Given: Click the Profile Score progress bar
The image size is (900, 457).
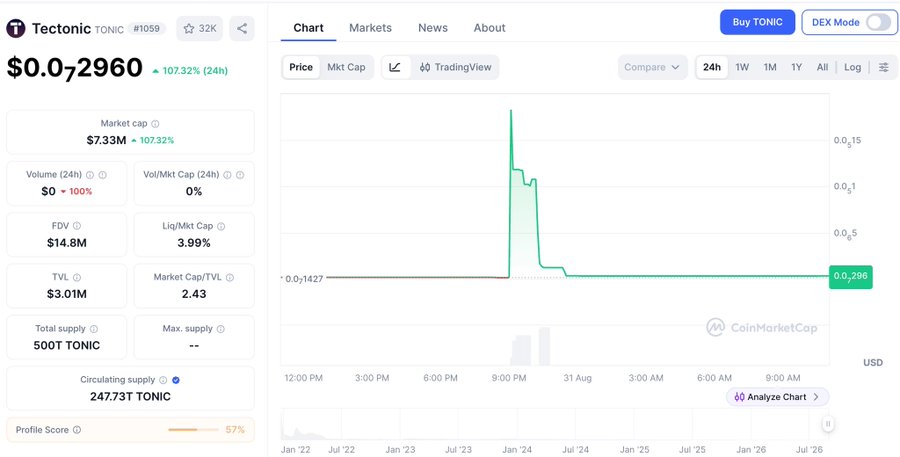Looking at the screenshot, I should click(x=193, y=430).
